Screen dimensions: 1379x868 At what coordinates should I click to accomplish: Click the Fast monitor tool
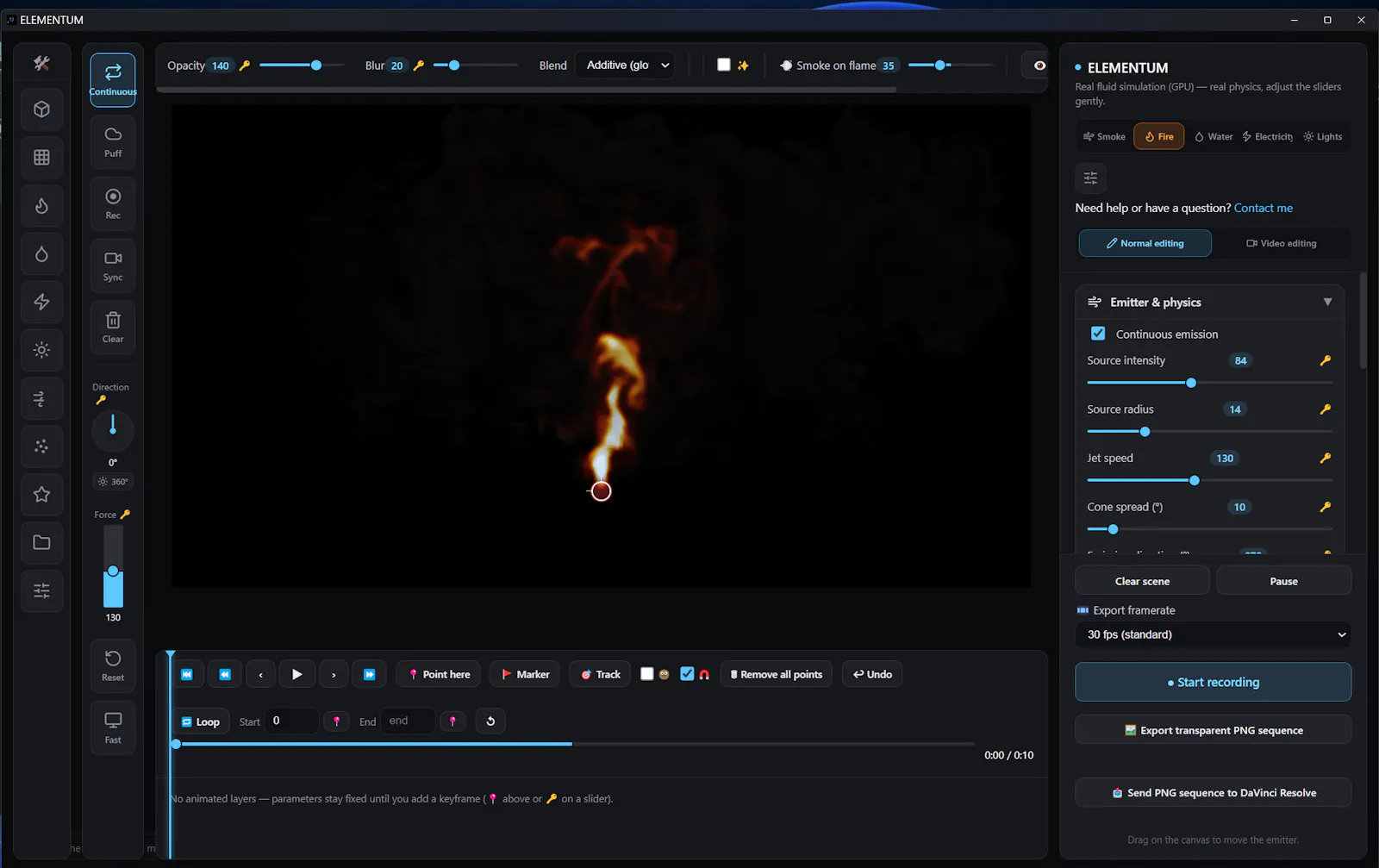(x=113, y=728)
